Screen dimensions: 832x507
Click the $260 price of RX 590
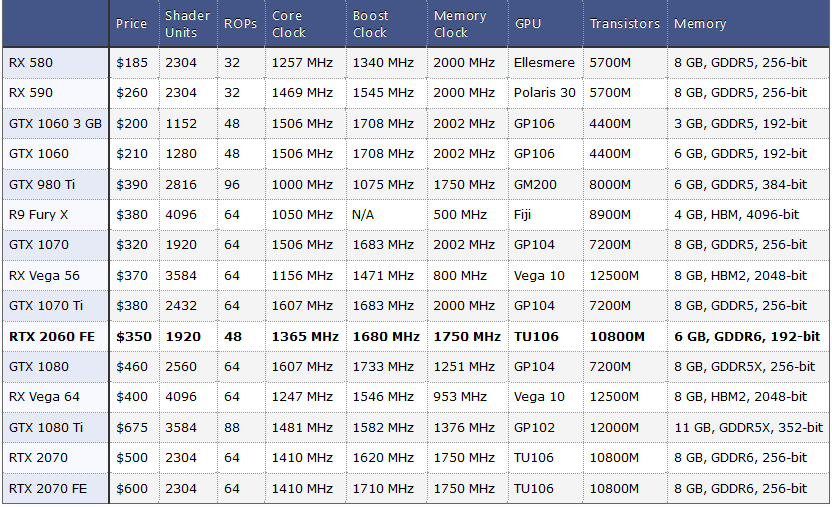point(132,93)
